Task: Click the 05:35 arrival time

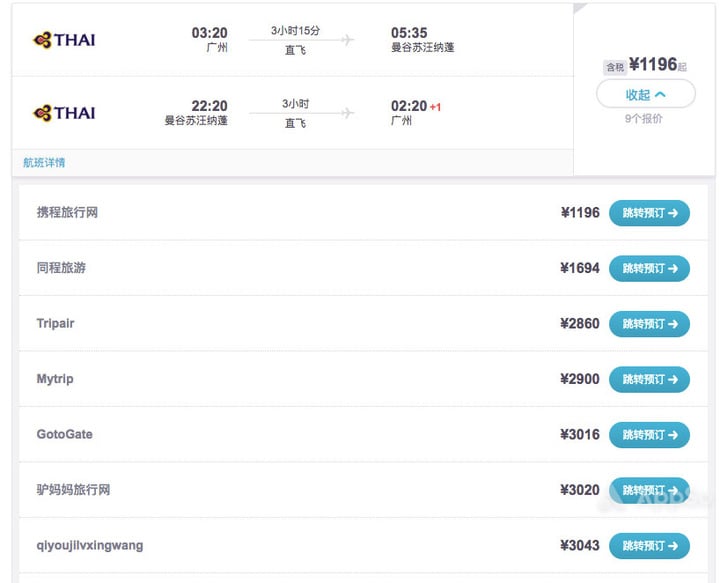Action: point(409,33)
